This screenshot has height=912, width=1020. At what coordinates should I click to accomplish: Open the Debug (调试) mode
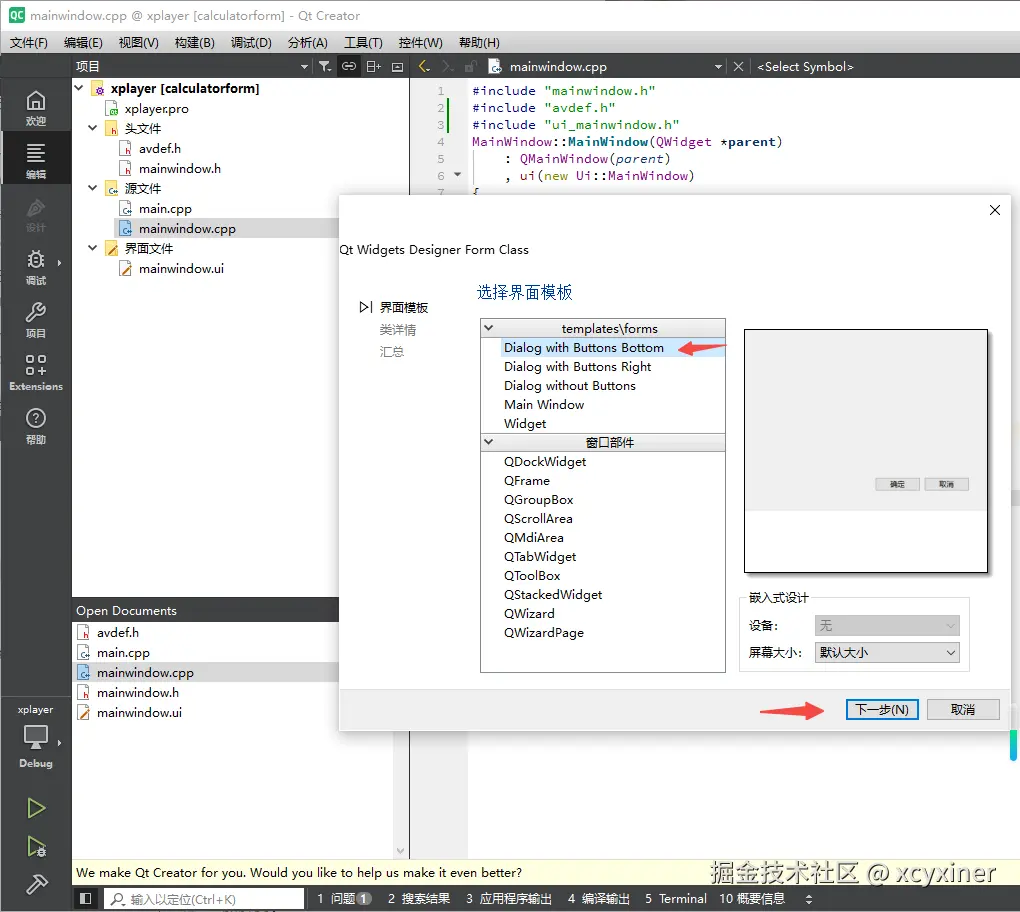click(x=36, y=267)
